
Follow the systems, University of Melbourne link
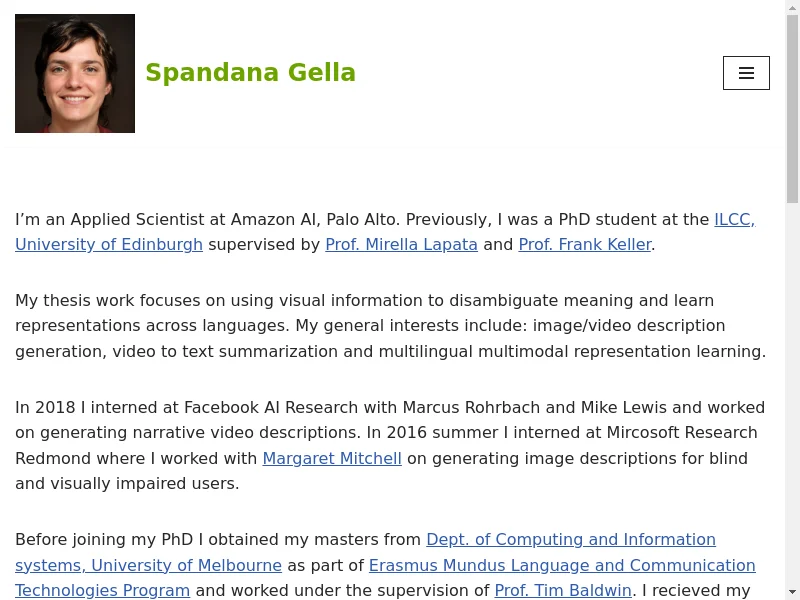coord(148,565)
